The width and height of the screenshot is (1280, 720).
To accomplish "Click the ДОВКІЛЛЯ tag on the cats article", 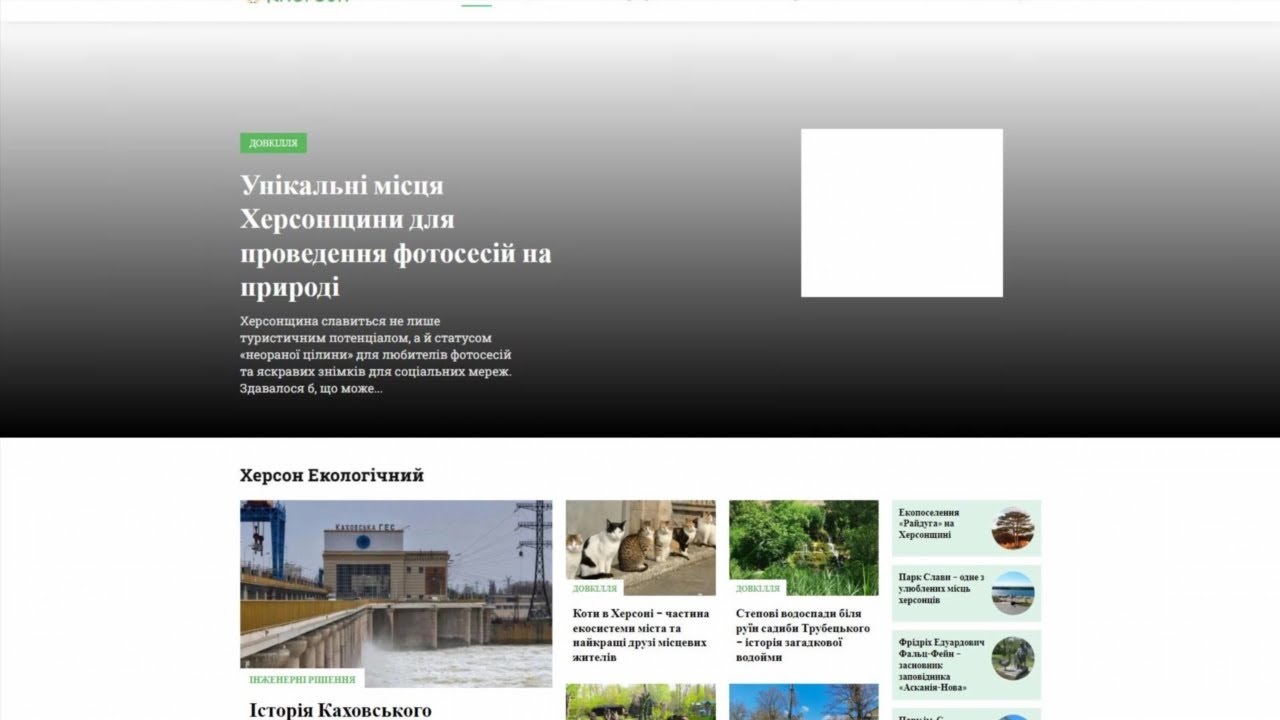I will coord(594,588).
